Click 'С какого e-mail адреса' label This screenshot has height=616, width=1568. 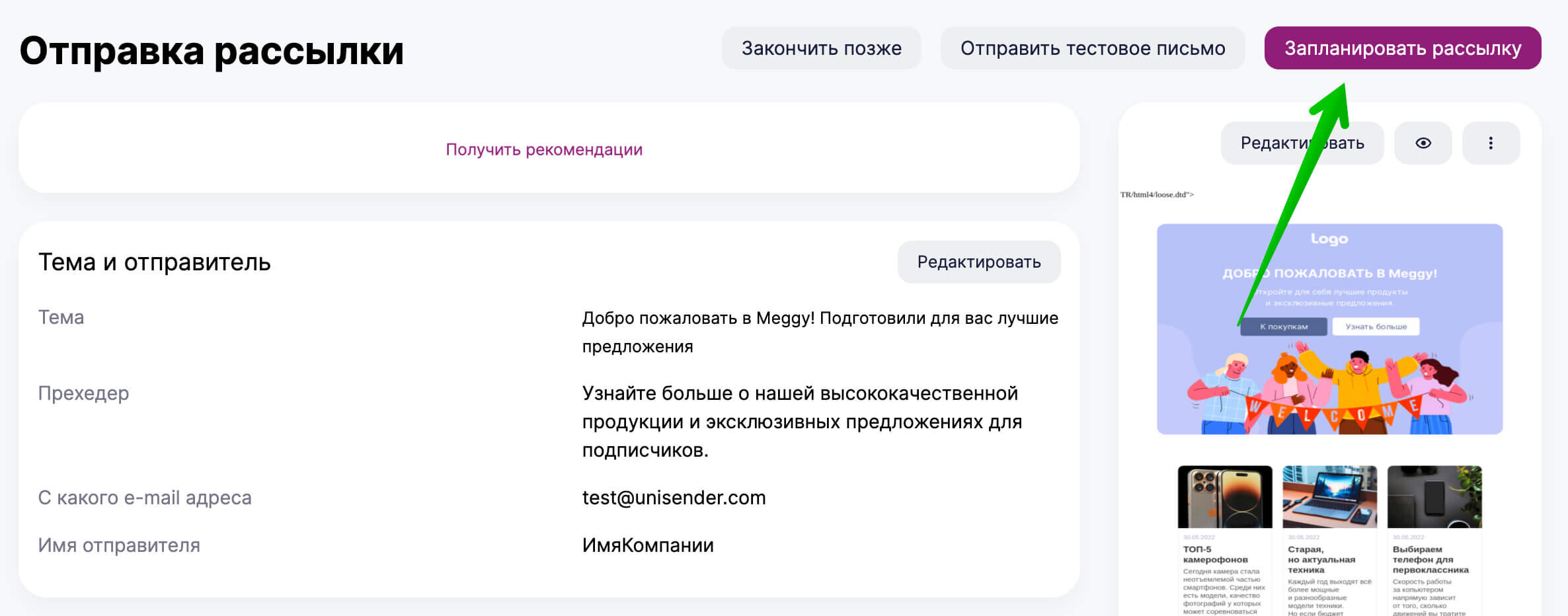pos(145,498)
